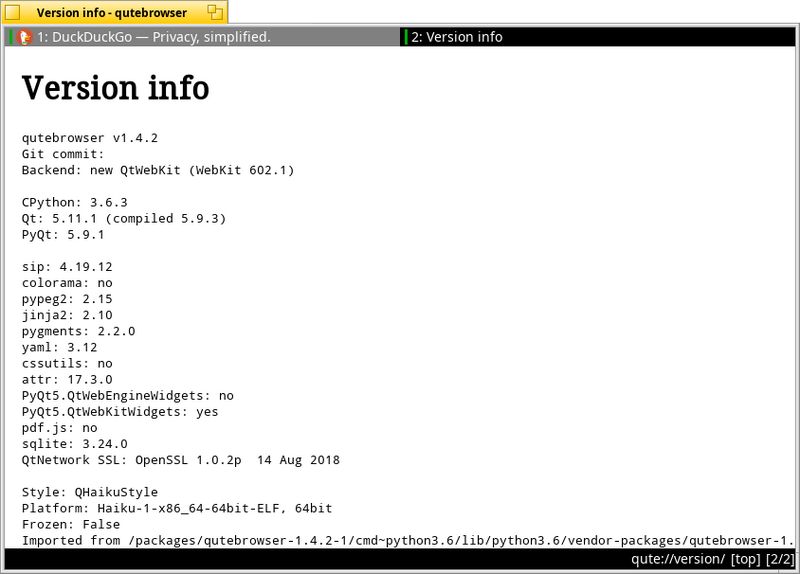Screen dimensions: 800x574
Task: Click the 'QtNetwork SSL: OpenSSL 1.0.2p' line
Action: [x=181, y=460]
